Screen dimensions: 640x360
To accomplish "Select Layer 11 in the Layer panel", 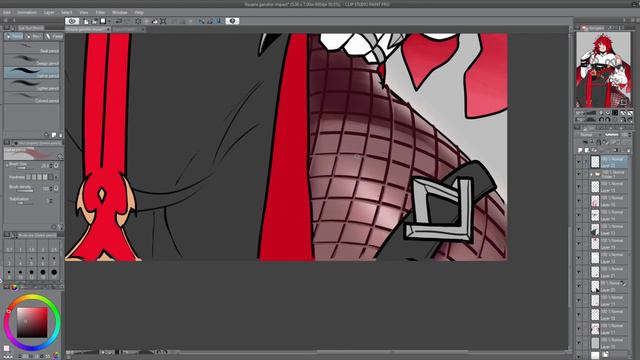I will click(x=610, y=300).
